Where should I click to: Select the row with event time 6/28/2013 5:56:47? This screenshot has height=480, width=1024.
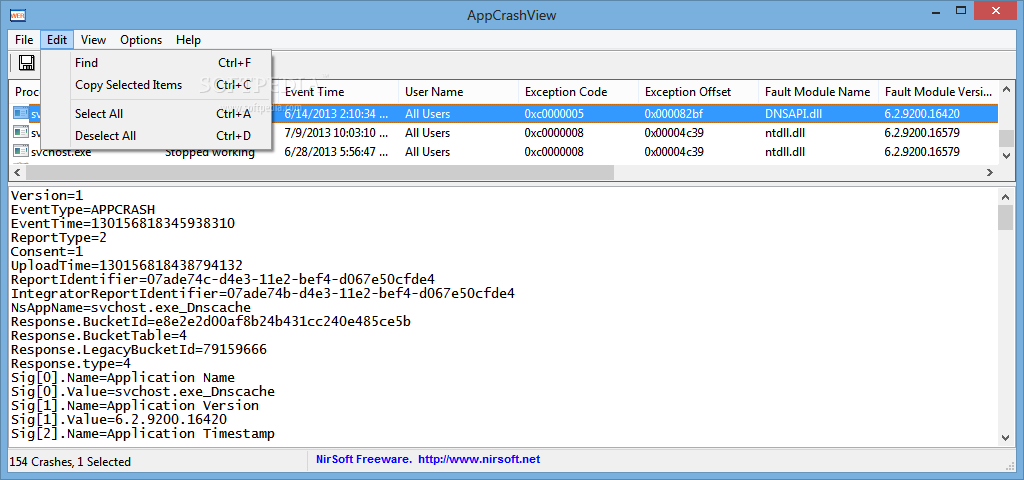(x=503, y=152)
